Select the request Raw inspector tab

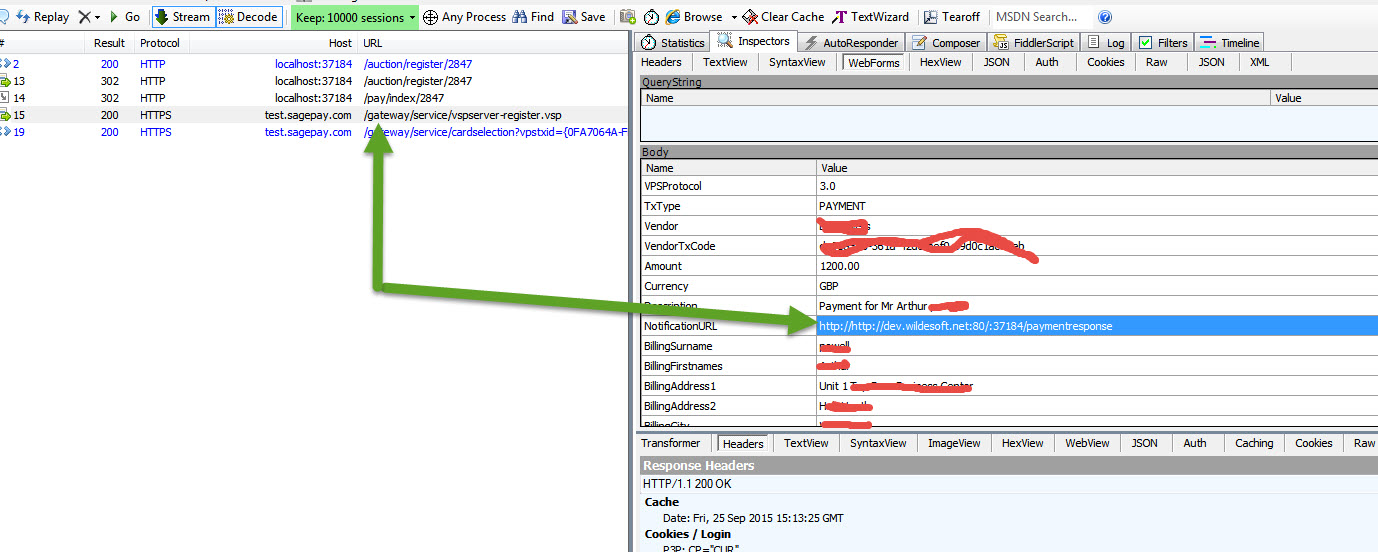pos(1156,62)
